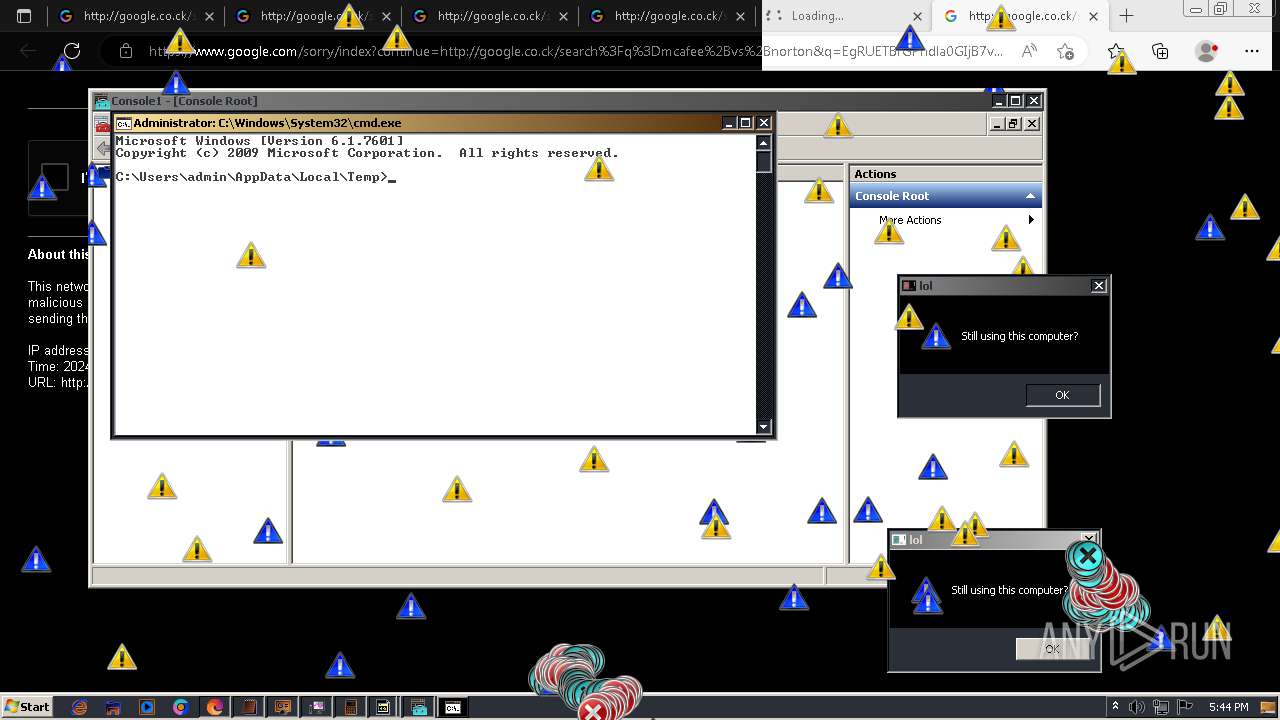This screenshot has height=720, width=1280.
Task: Open the browser profile avatar
Action: 1207,51
